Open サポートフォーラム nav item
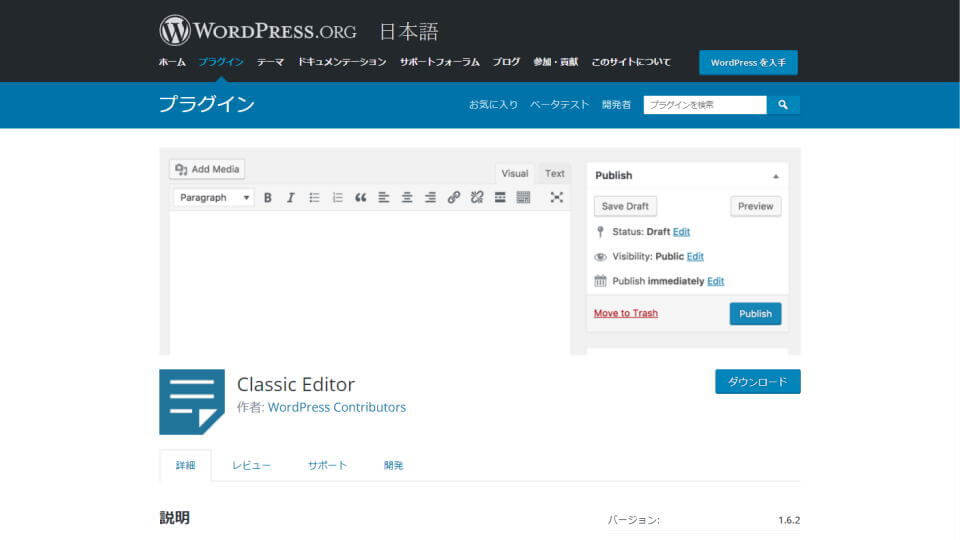 coord(440,62)
